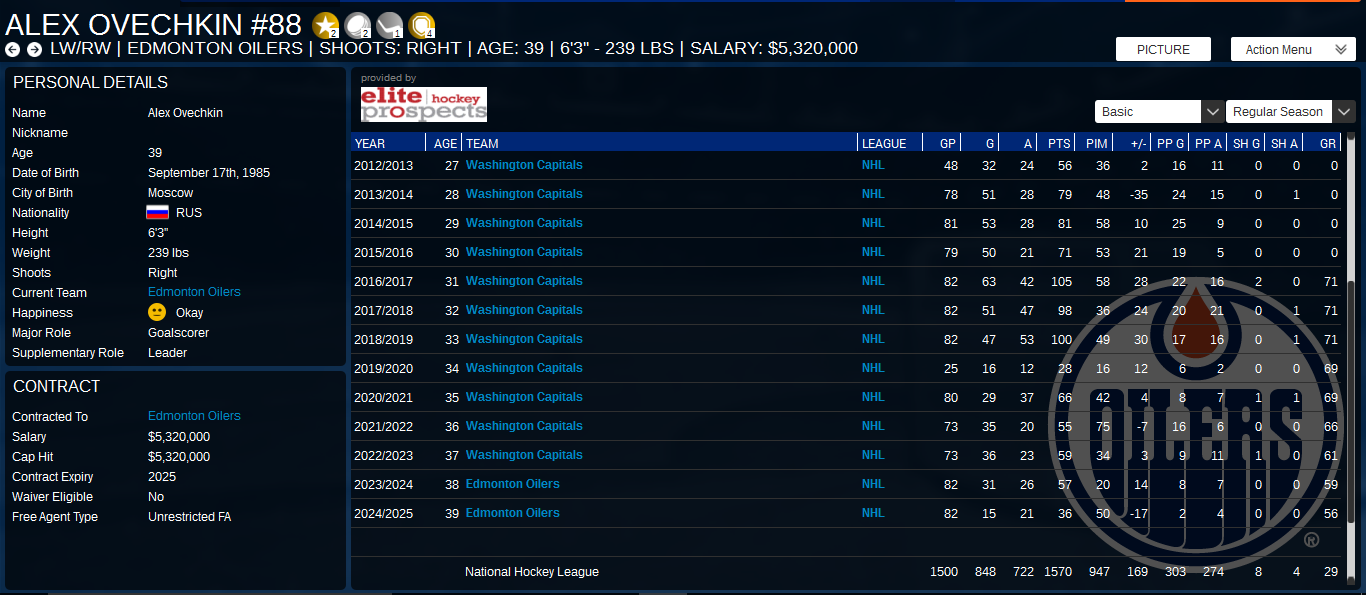Click the gold shield award badge

click(421, 25)
